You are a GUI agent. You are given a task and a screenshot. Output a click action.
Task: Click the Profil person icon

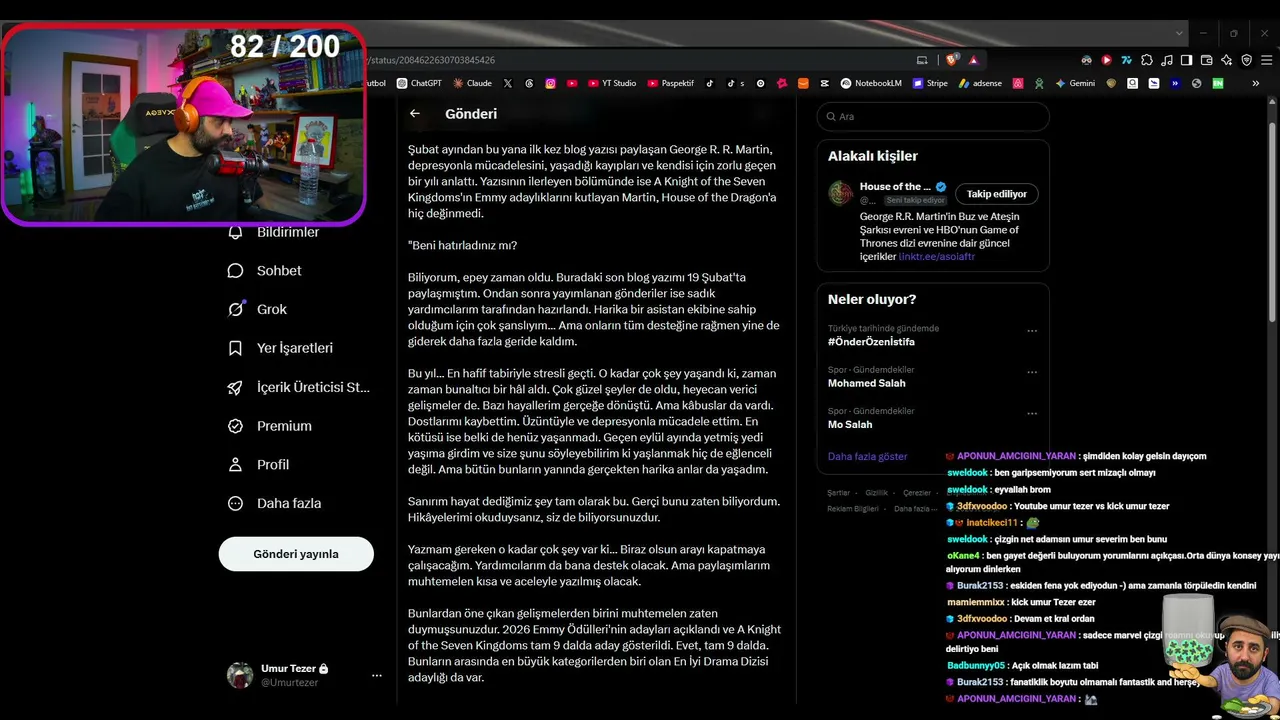236,465
